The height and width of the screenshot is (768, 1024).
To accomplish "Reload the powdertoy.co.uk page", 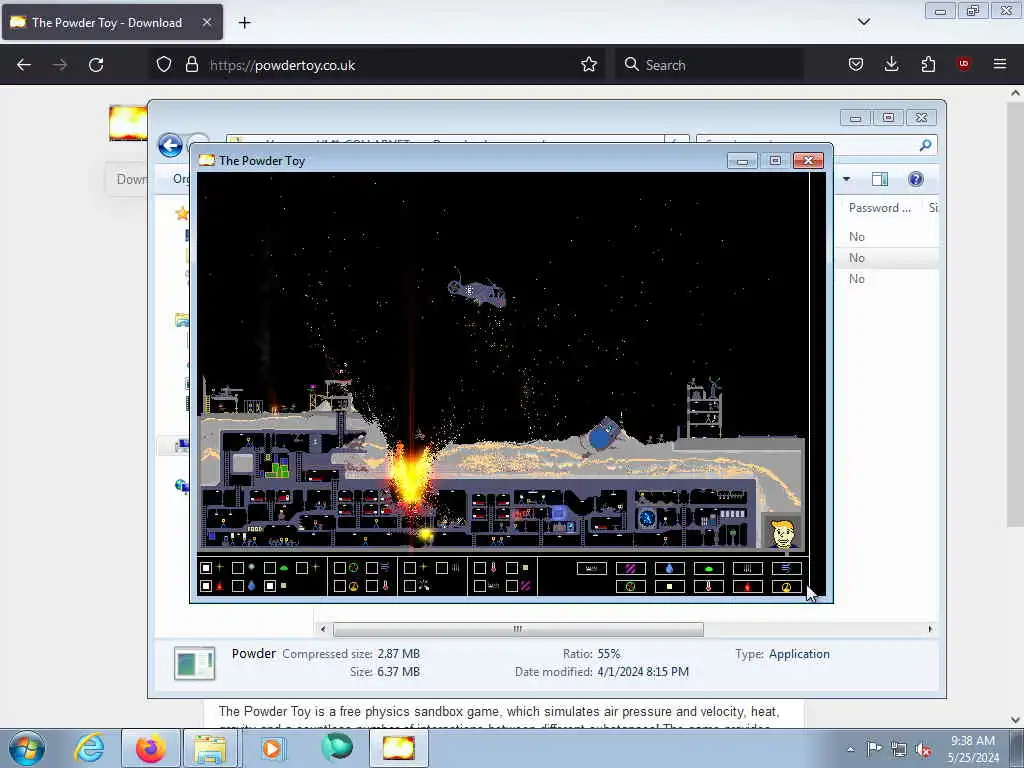I will (x=96, y=65).
